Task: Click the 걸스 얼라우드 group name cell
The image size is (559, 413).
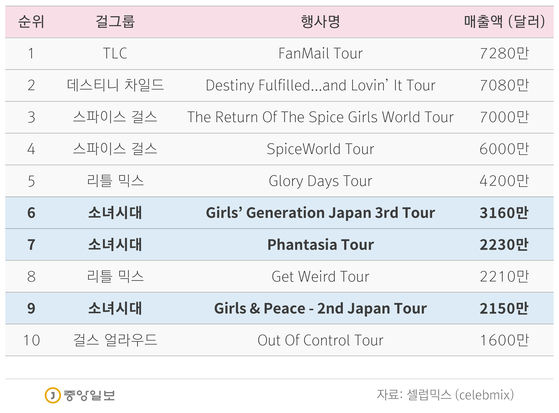Action: click(115, 340)
